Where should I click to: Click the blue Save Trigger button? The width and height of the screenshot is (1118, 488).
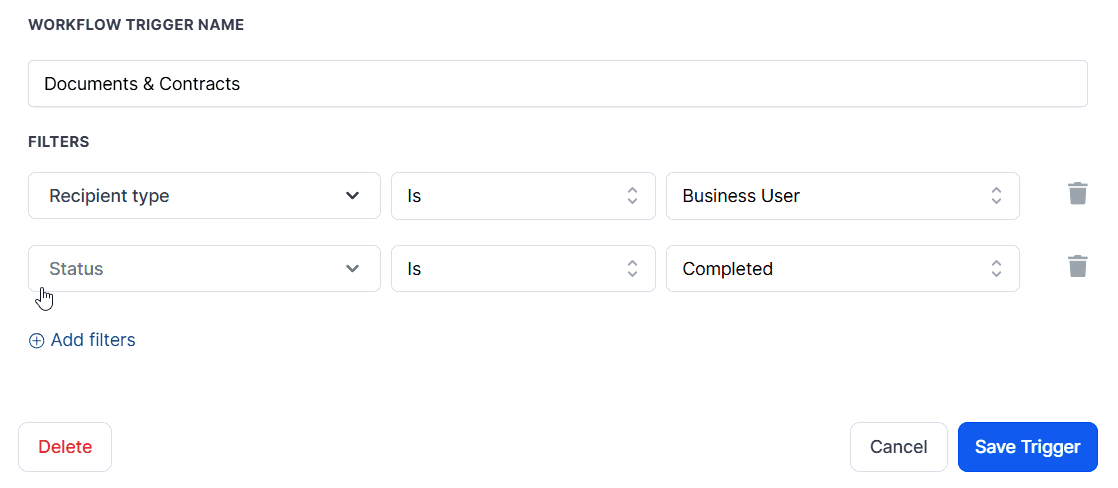tap(1027, 447)
